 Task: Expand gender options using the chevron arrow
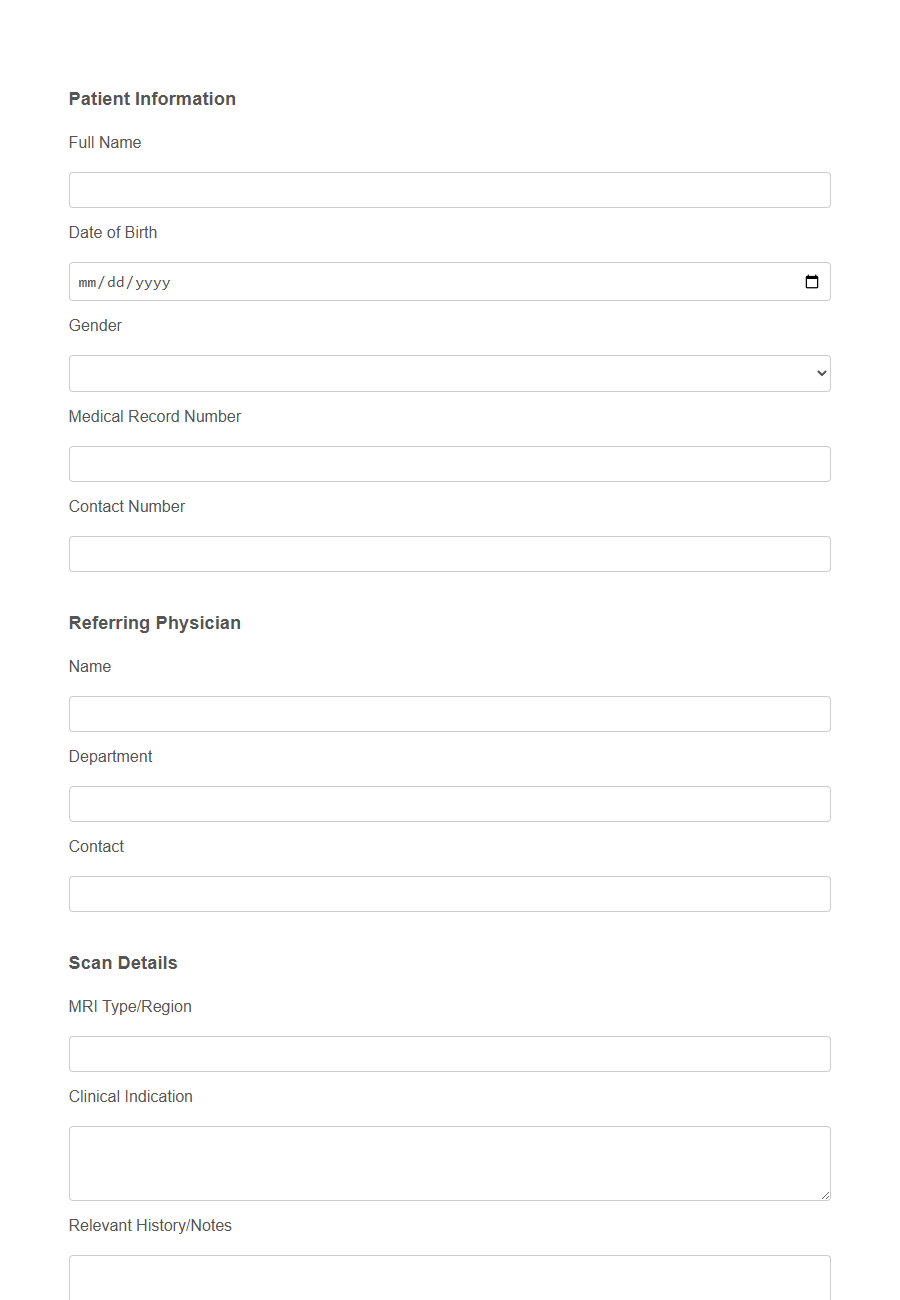(820, 373)
